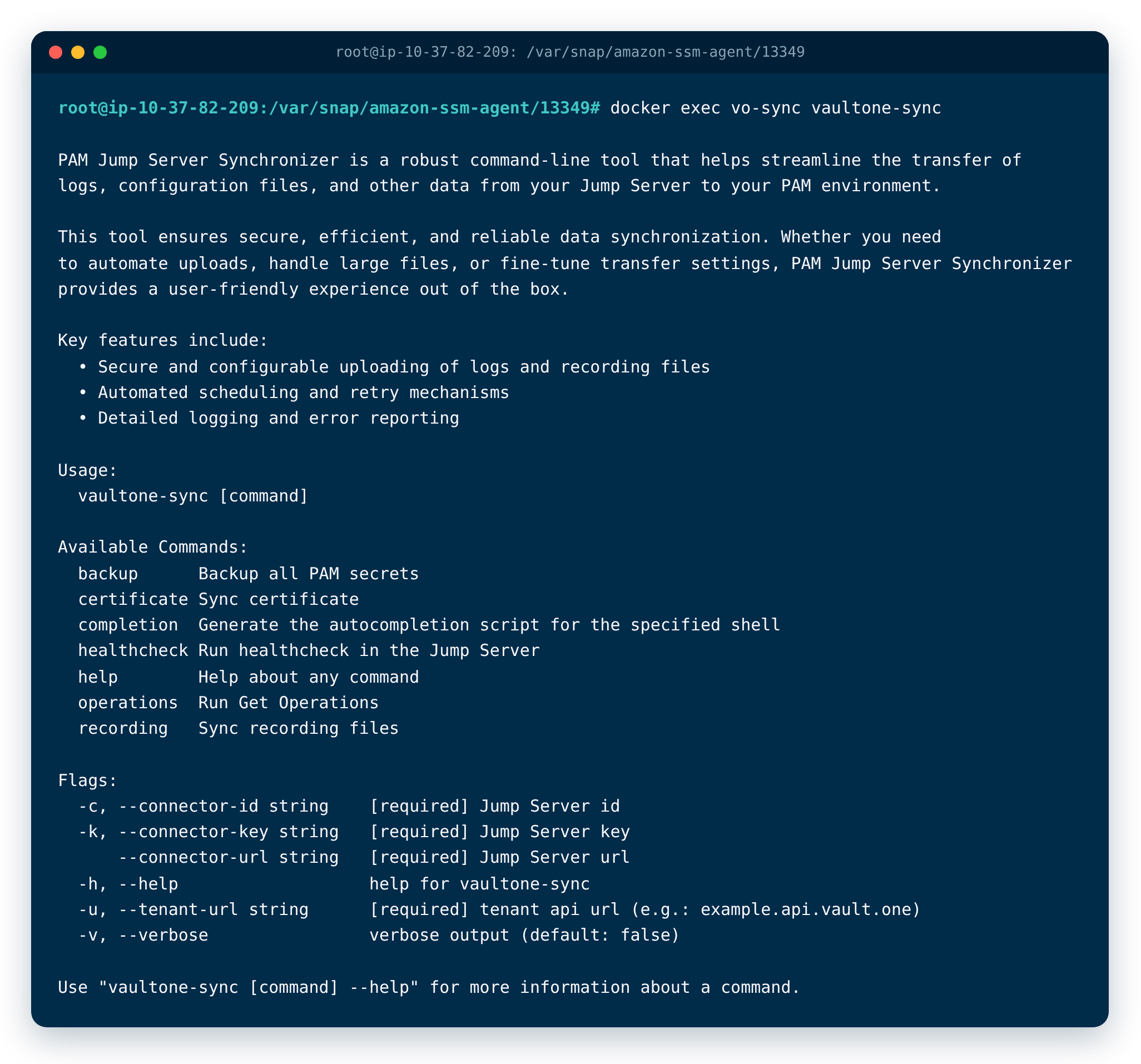Click the '[required] tenant api url' description
This screenshot has height=1064, width=1141.
pyautogui.click(x=645, y=909)
